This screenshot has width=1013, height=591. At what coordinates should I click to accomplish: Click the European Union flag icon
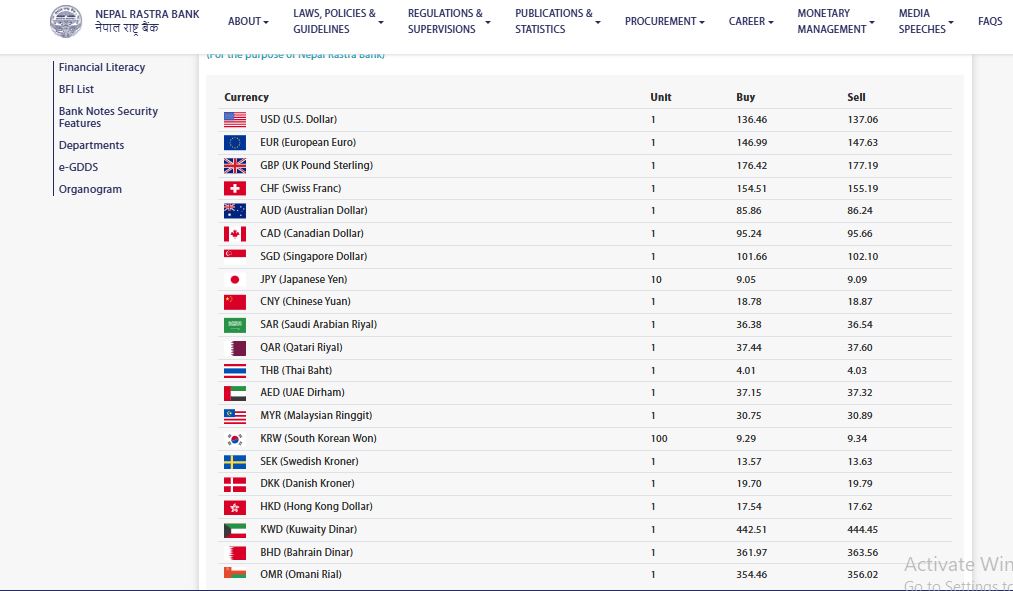235,143
